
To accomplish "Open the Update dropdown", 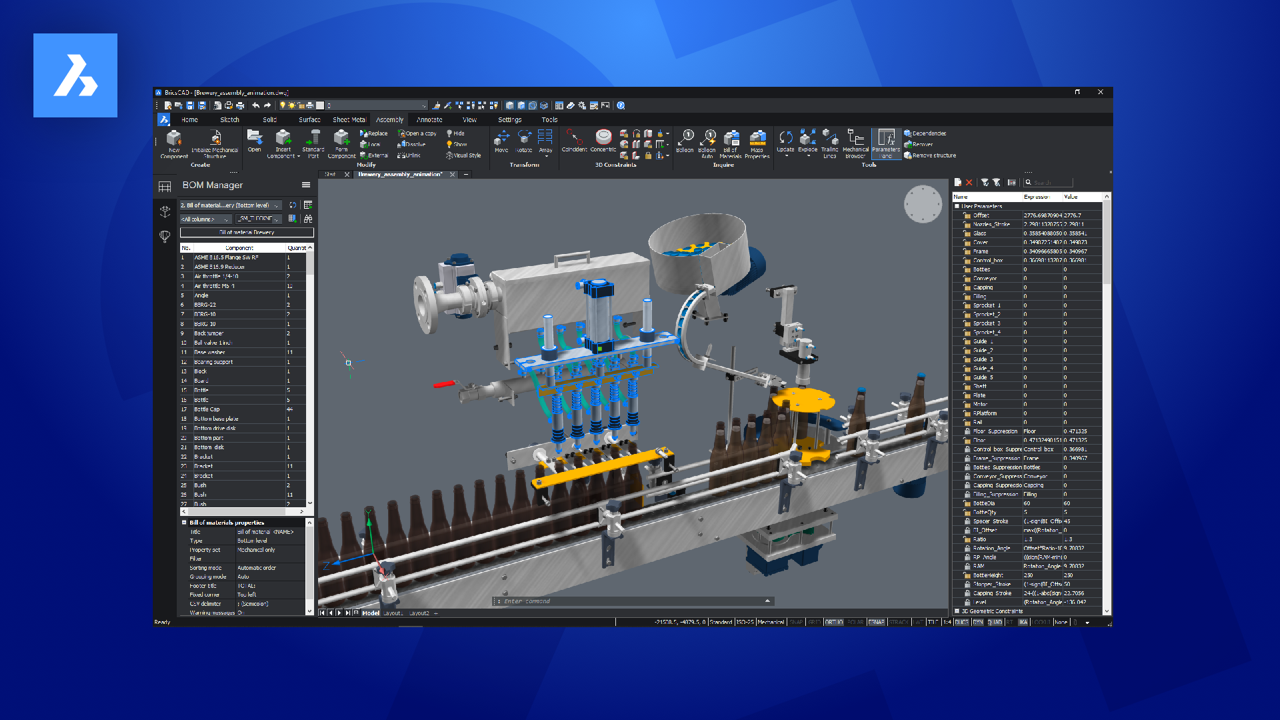I will [x=785, y=155].
